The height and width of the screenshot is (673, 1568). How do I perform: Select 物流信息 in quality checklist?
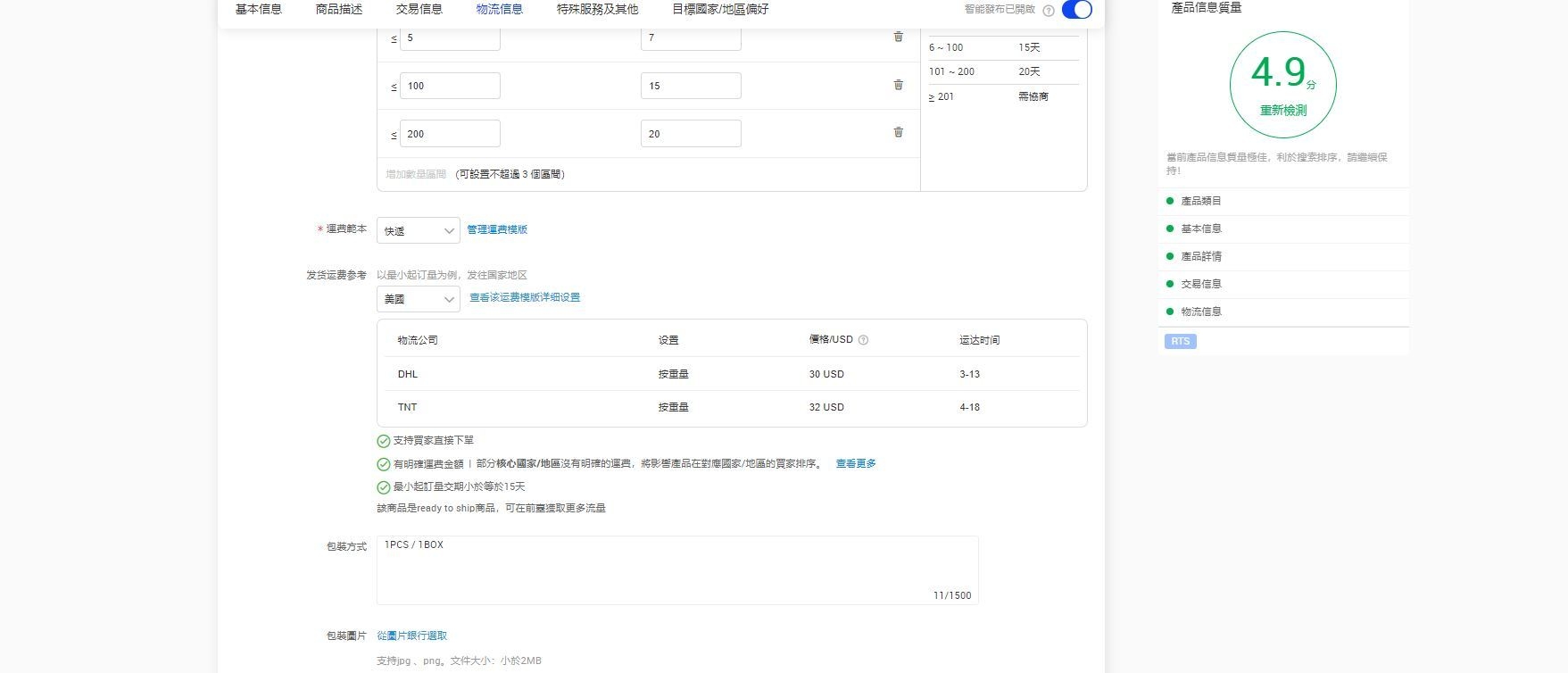pyautogui.click(x=1201, y=312)
